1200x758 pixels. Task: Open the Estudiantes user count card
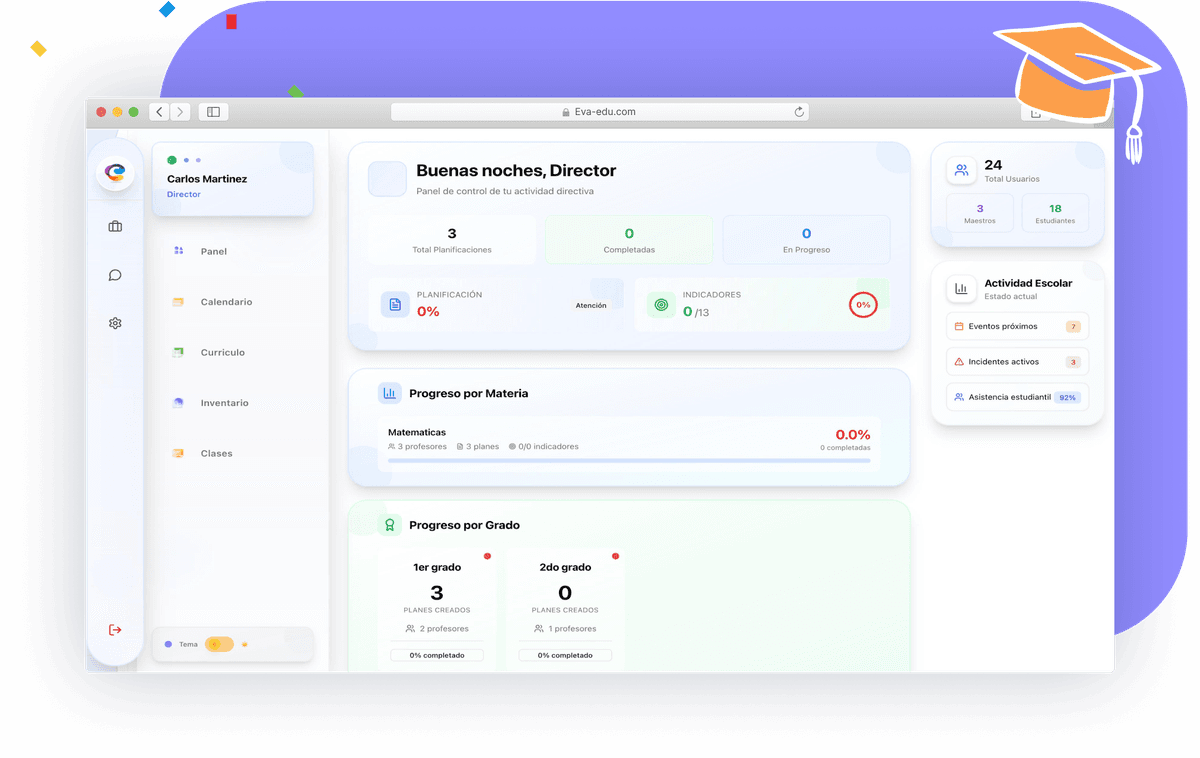tap(1055, 212)
